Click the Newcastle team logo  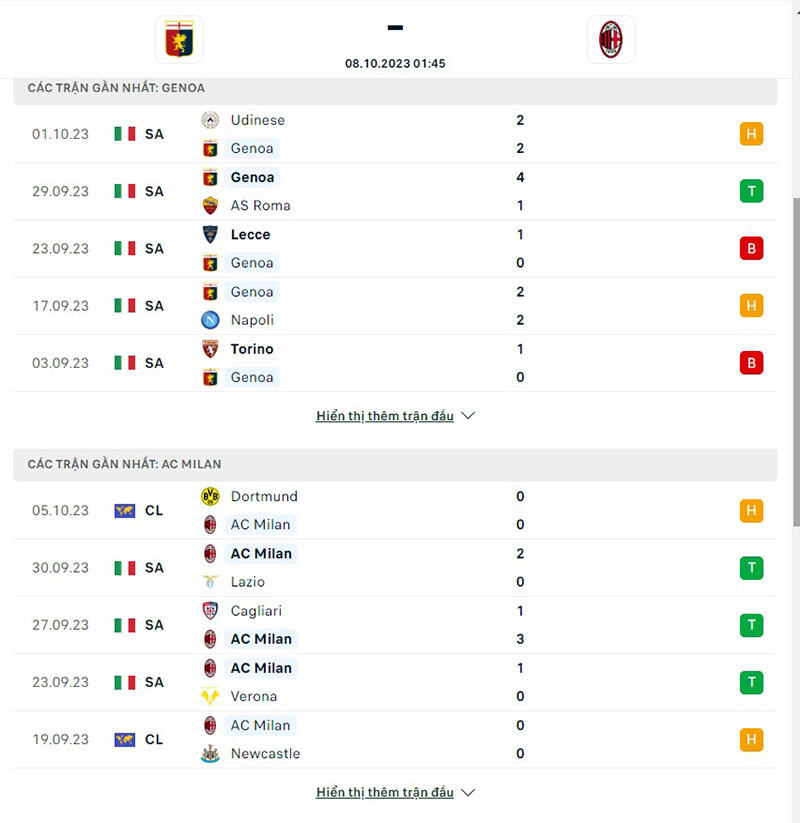[x=210, y=754]
